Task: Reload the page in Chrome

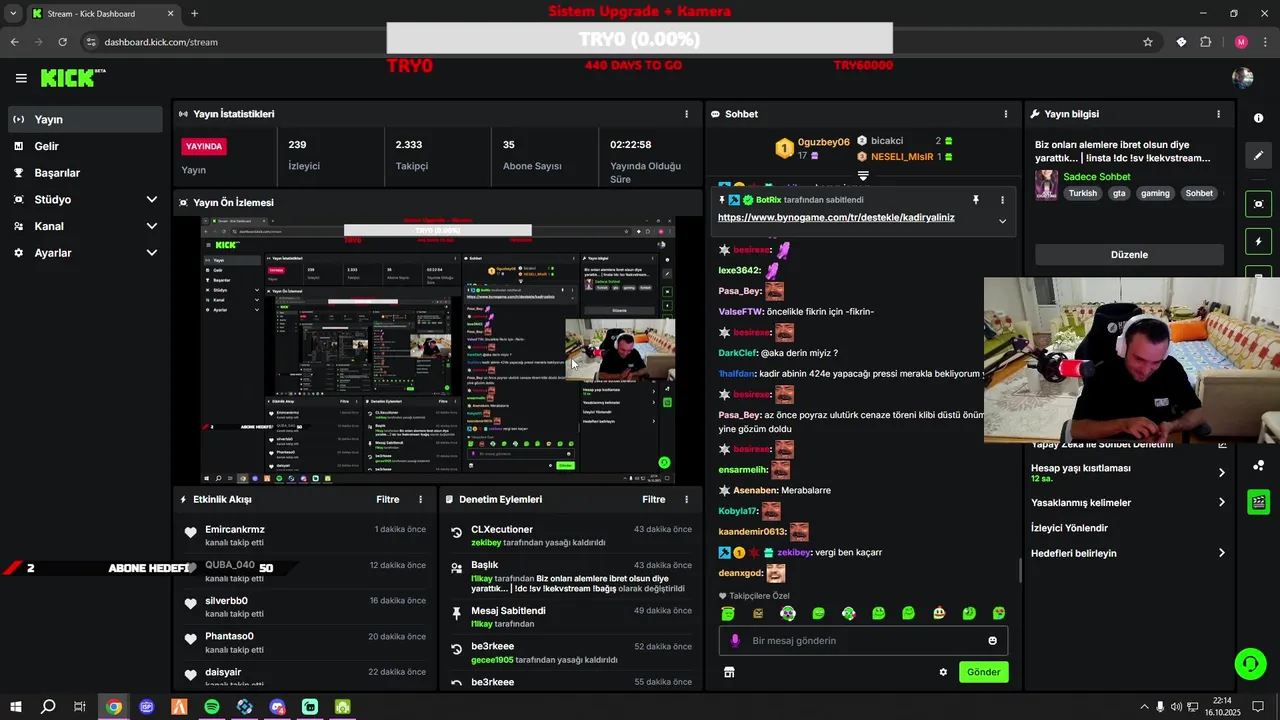Action: pyautogui.click(x=62, y=42)
